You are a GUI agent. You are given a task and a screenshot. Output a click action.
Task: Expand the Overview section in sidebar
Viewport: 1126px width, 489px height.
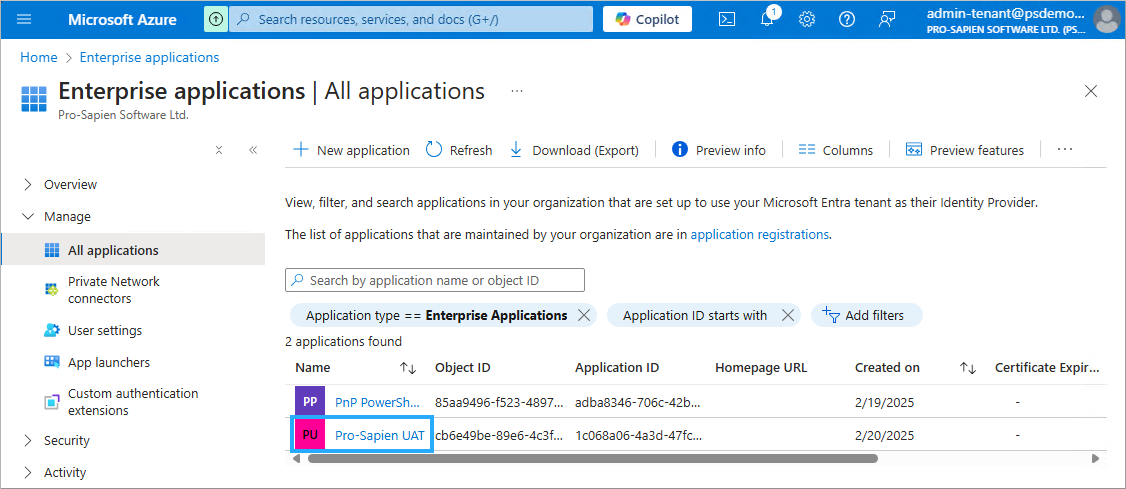coord(70,184)
